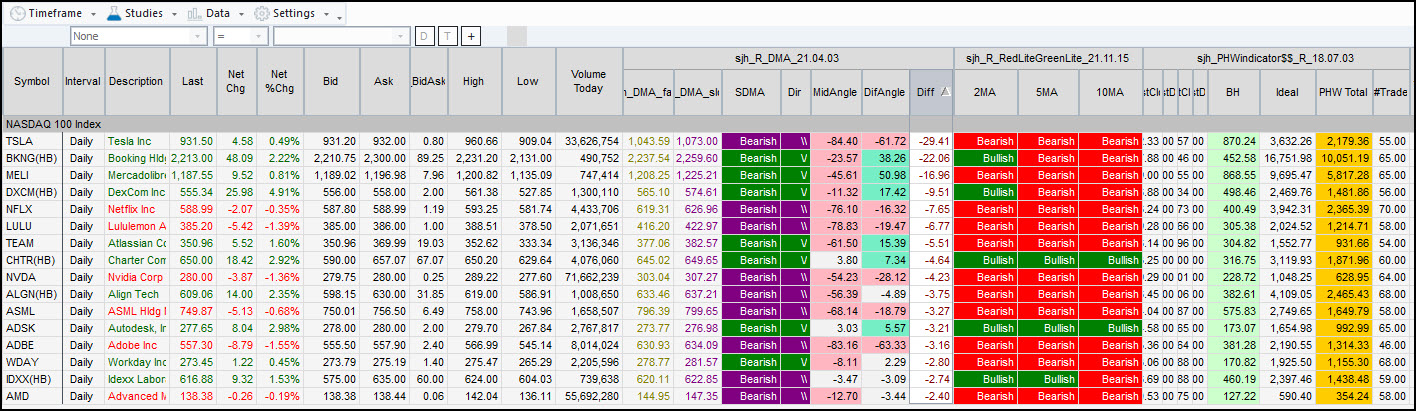Click Tesla's last price 931.50
This screenshot has width=1416, height=411.
tap(191, 141)
